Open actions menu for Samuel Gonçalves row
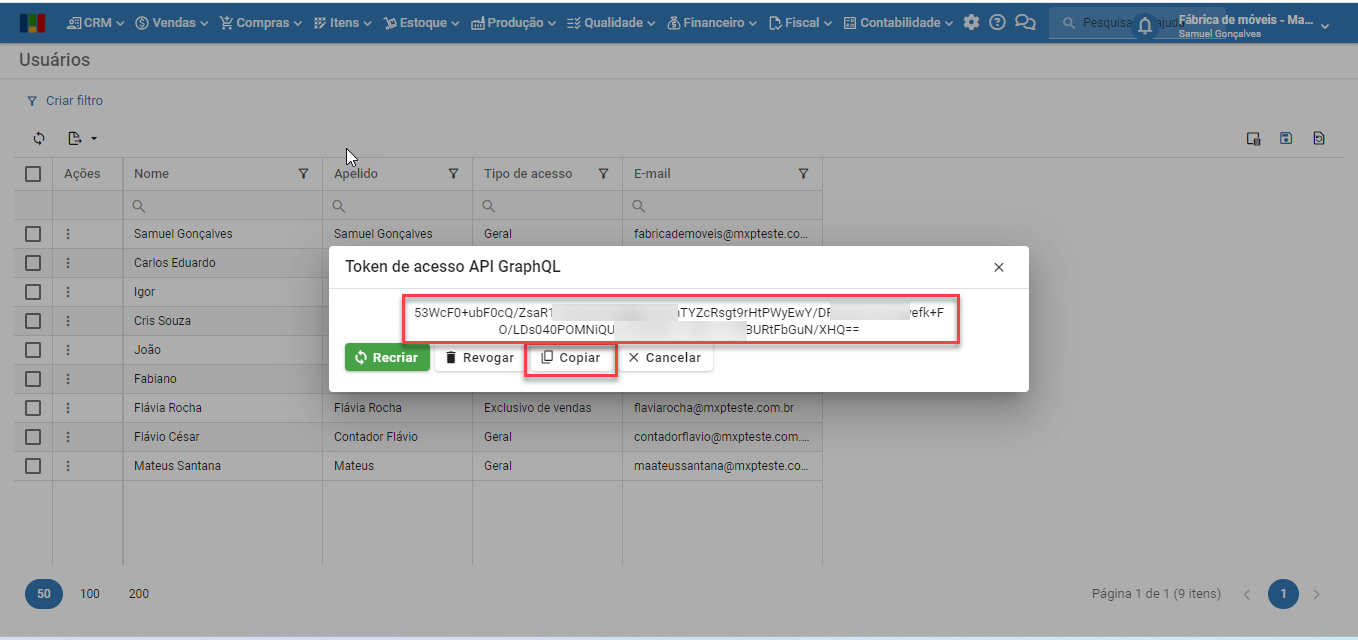This screenshot has height=640, width=1358. (68, 234)
